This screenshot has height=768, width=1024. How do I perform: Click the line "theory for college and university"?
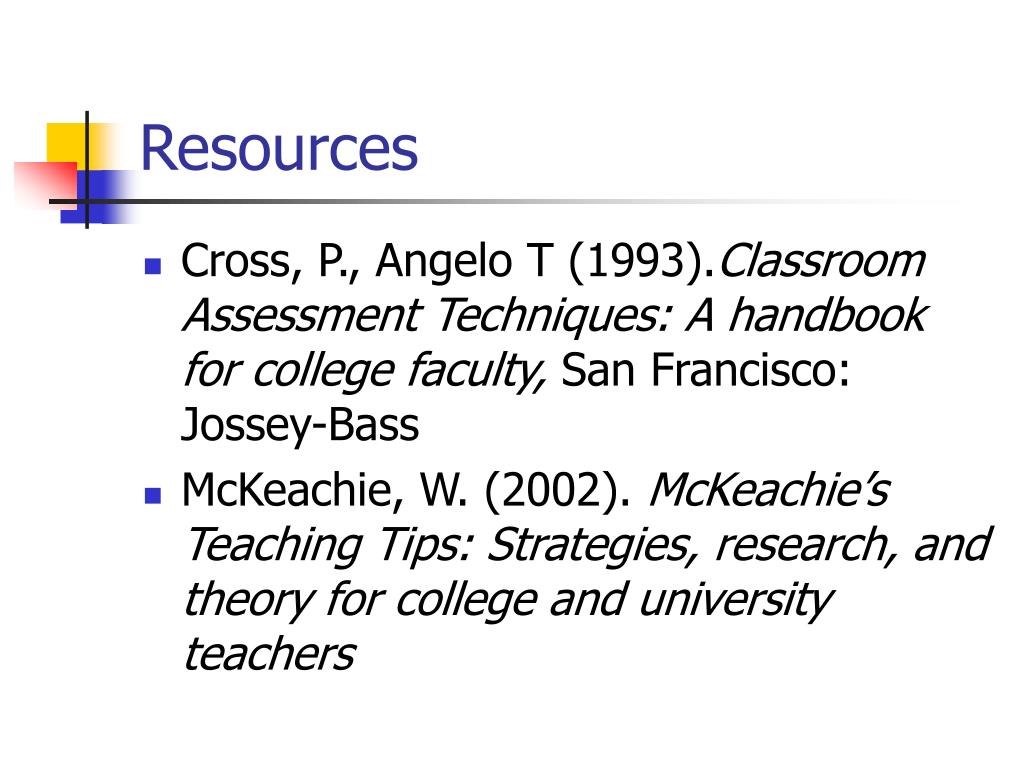[x=508, y=601]
